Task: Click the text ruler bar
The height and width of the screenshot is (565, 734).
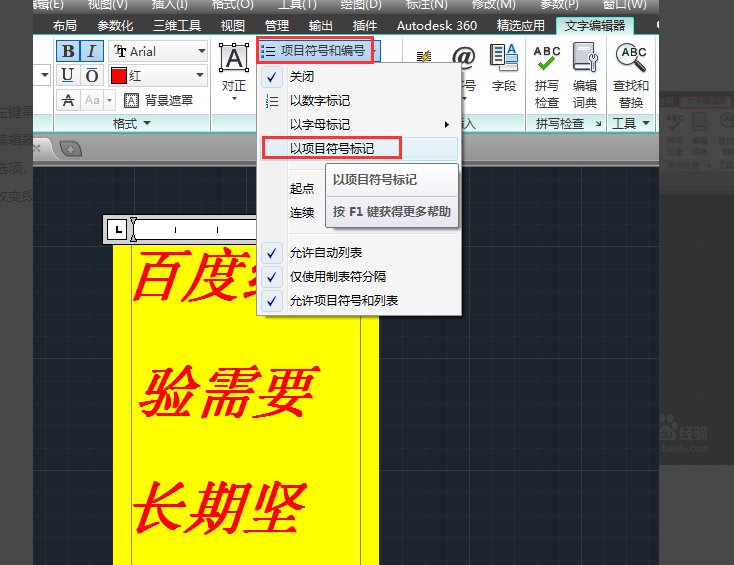Action: [x=193, y=230]
